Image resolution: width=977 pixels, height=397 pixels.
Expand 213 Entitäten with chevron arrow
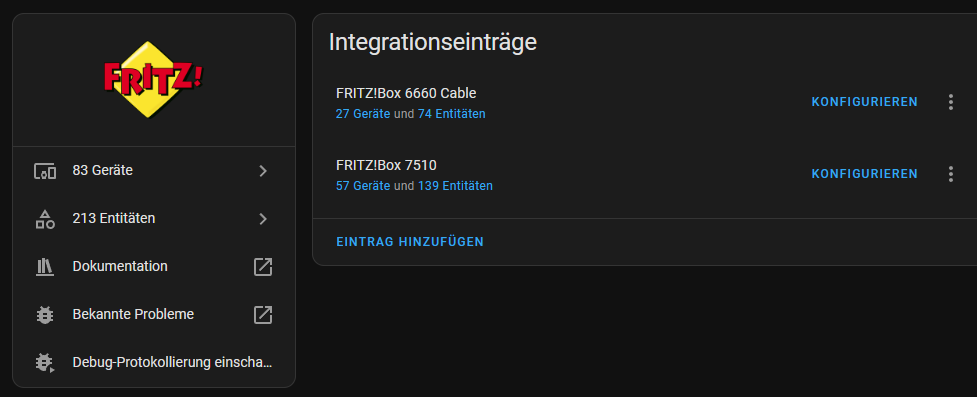(x=263, y=219)
